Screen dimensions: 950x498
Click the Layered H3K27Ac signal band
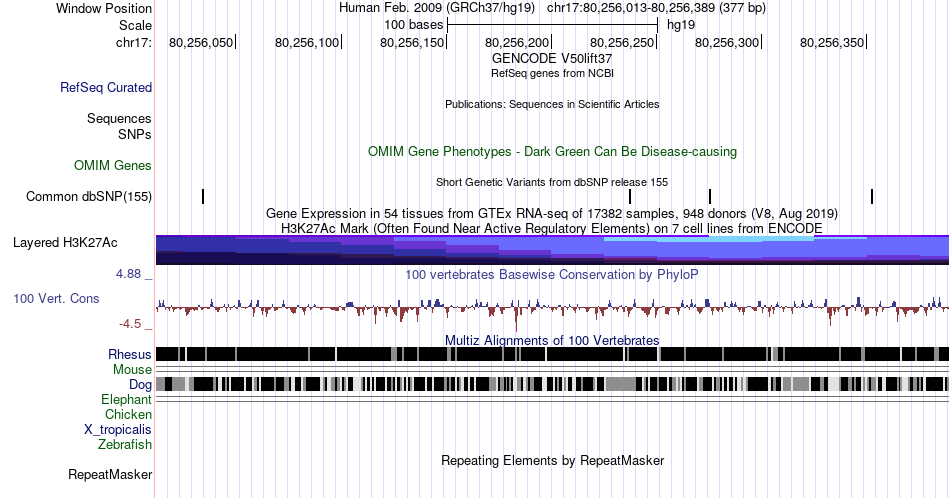pyautogui.click(x=552, y=250)
